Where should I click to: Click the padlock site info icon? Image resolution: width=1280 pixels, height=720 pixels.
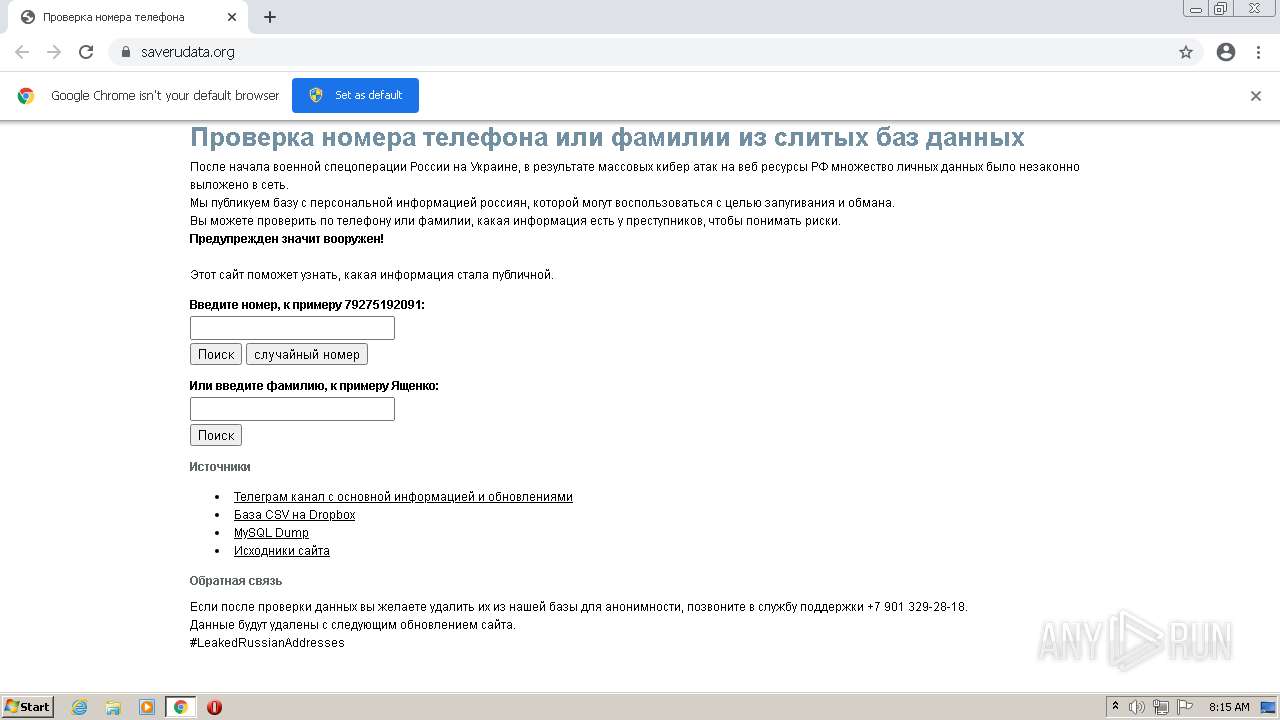(126, 52)
